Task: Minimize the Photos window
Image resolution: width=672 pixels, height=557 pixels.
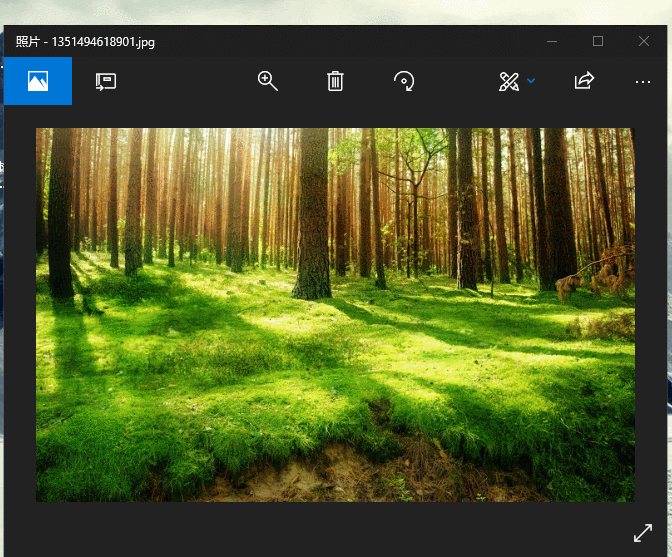Action: point(552,41)
